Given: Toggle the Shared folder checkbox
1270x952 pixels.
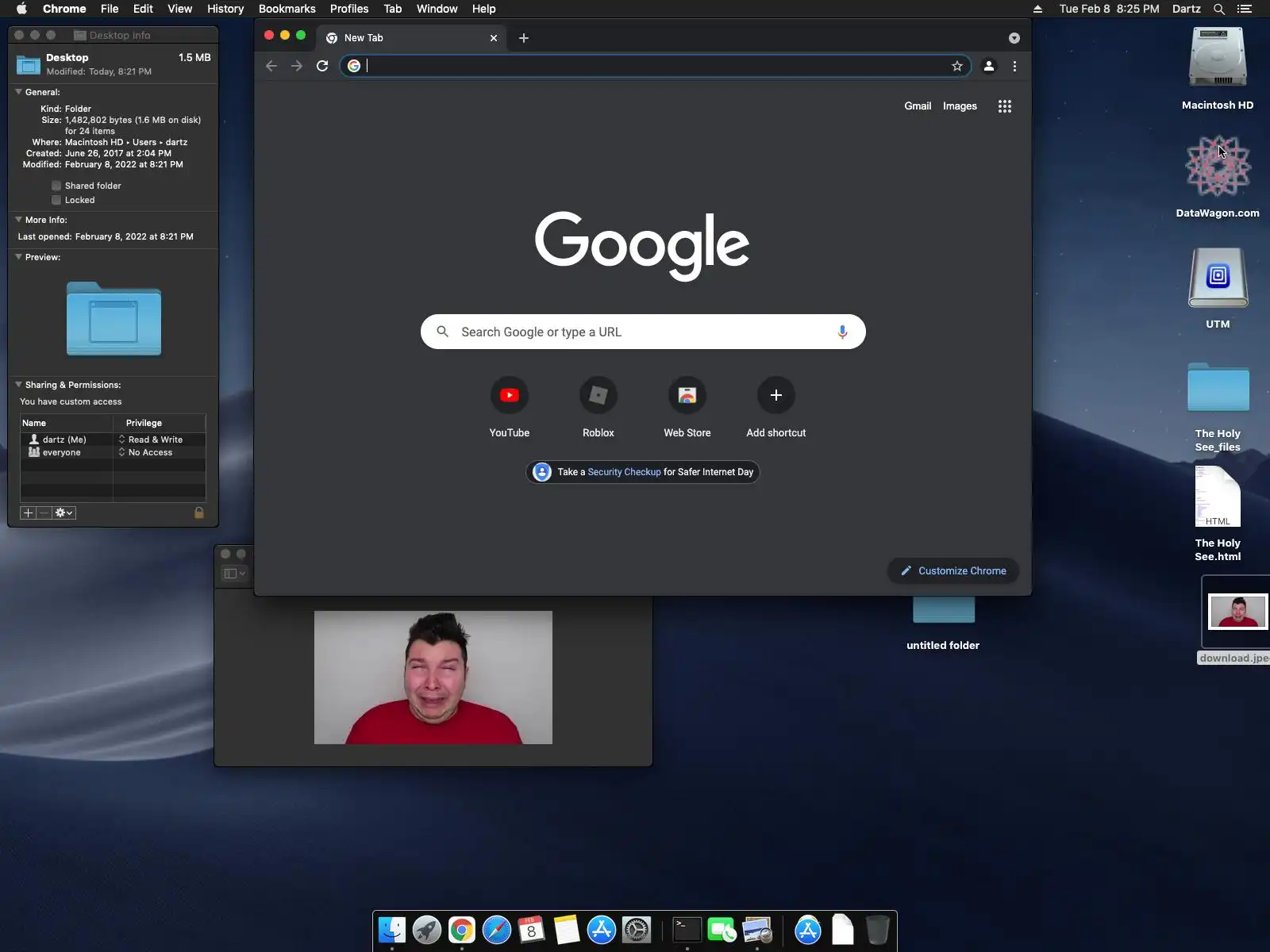Looking at the screenshot, I should click(x=56, y=186).
